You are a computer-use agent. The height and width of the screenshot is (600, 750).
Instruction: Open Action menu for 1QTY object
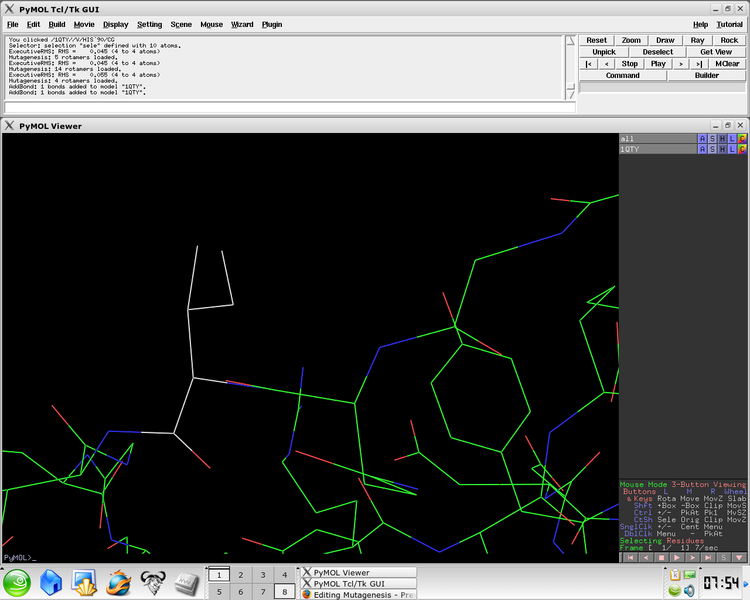click(702, 149)
